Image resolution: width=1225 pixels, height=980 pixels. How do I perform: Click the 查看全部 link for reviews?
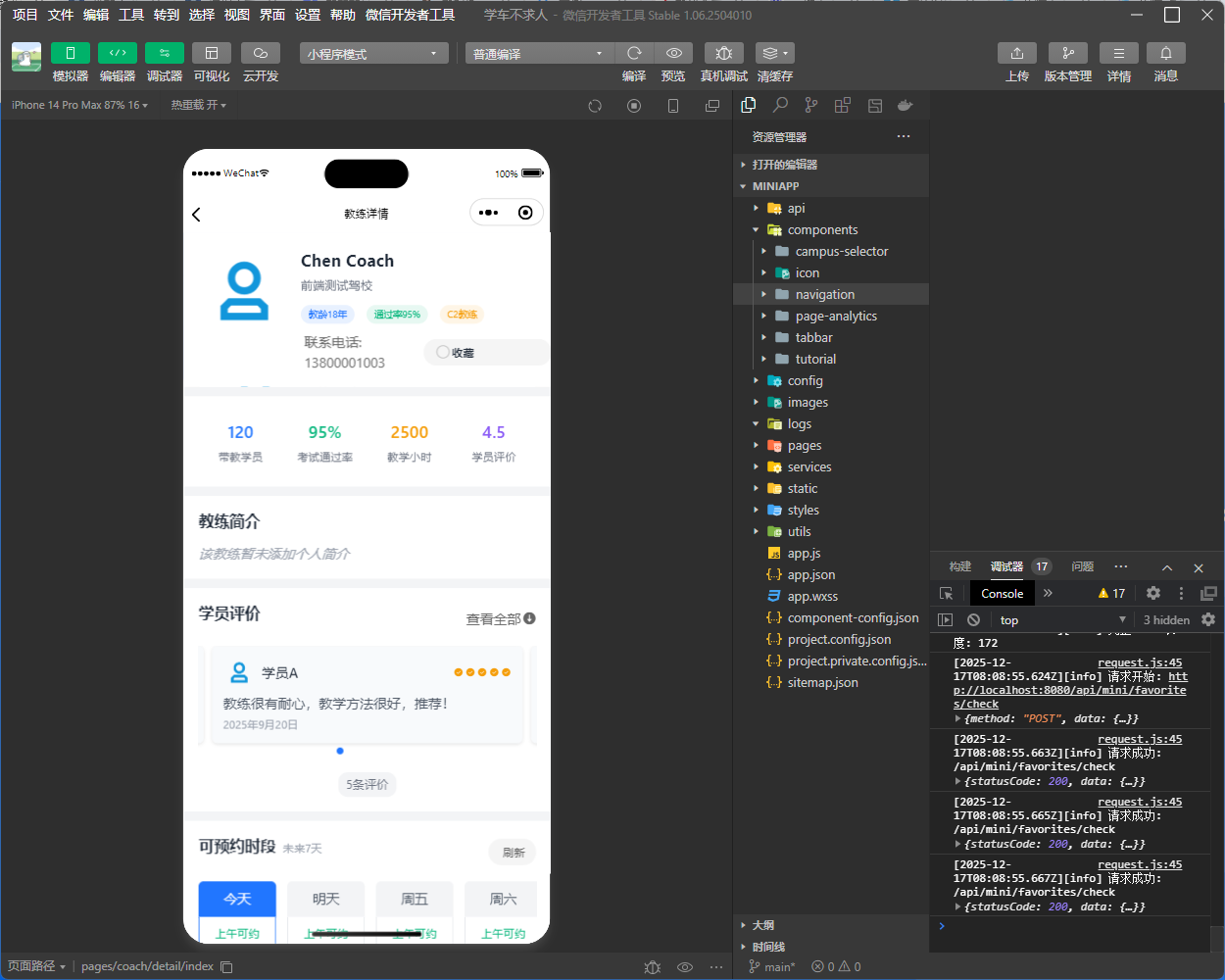click(x=500, y=619)
